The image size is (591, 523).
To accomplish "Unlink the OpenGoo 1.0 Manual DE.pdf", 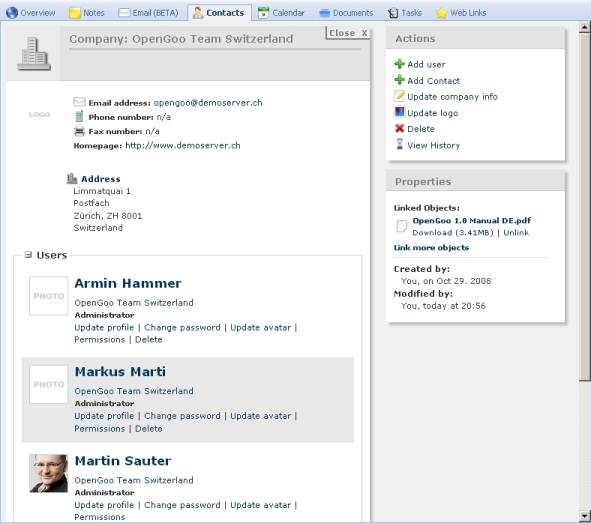I will coord(516,232).
